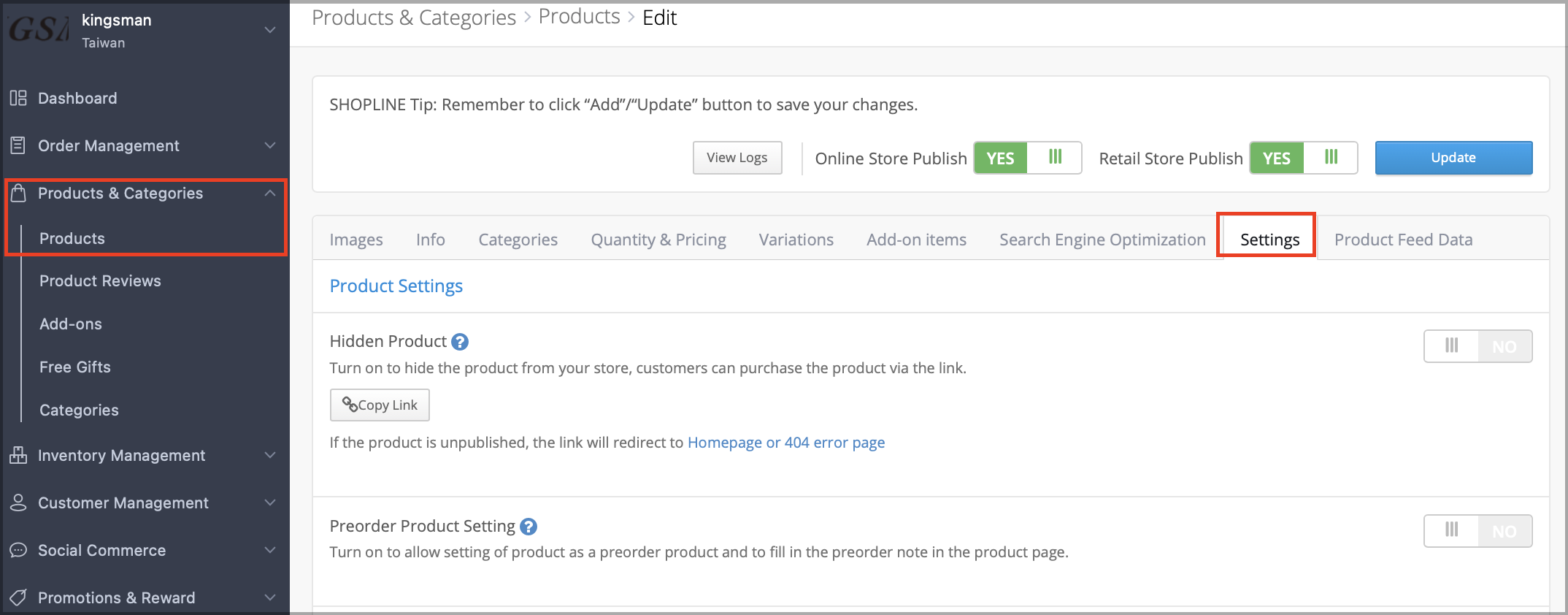Click the GS store logo
The height and width of the screenshot is (615, 1568).
[38, 29]
